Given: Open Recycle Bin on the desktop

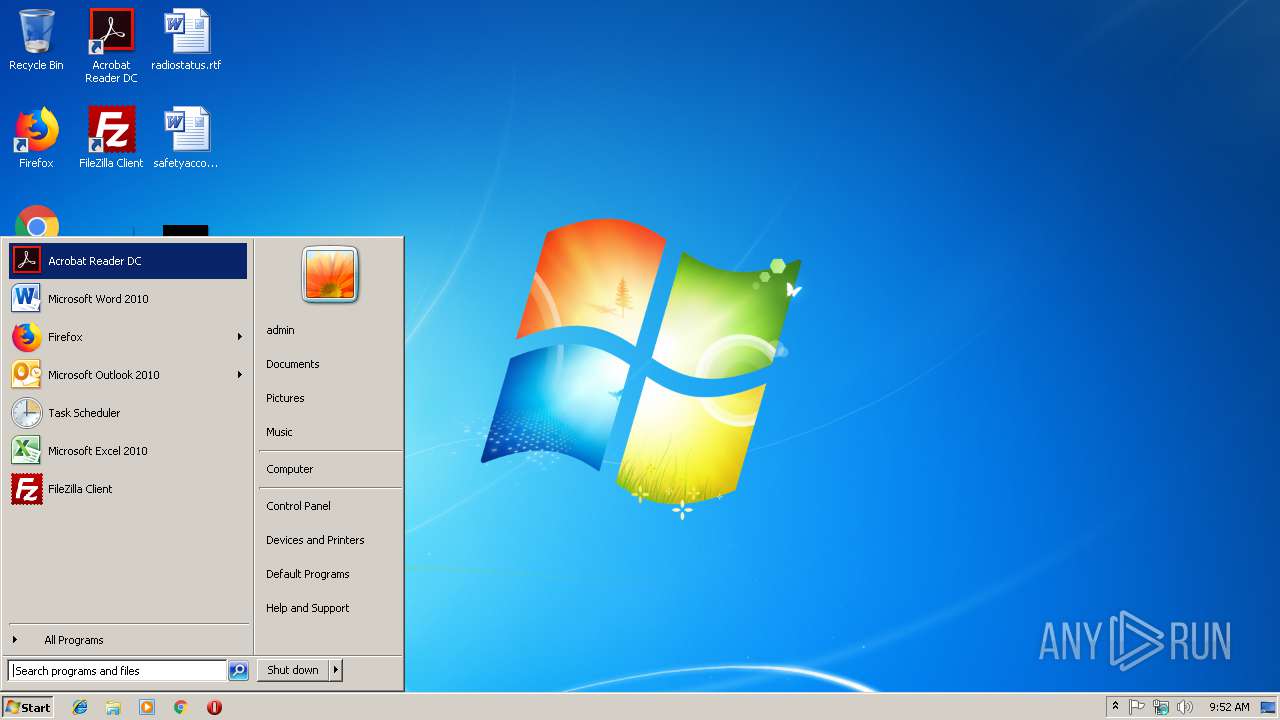Looking at the screenshot, I should tap(36, 41).
